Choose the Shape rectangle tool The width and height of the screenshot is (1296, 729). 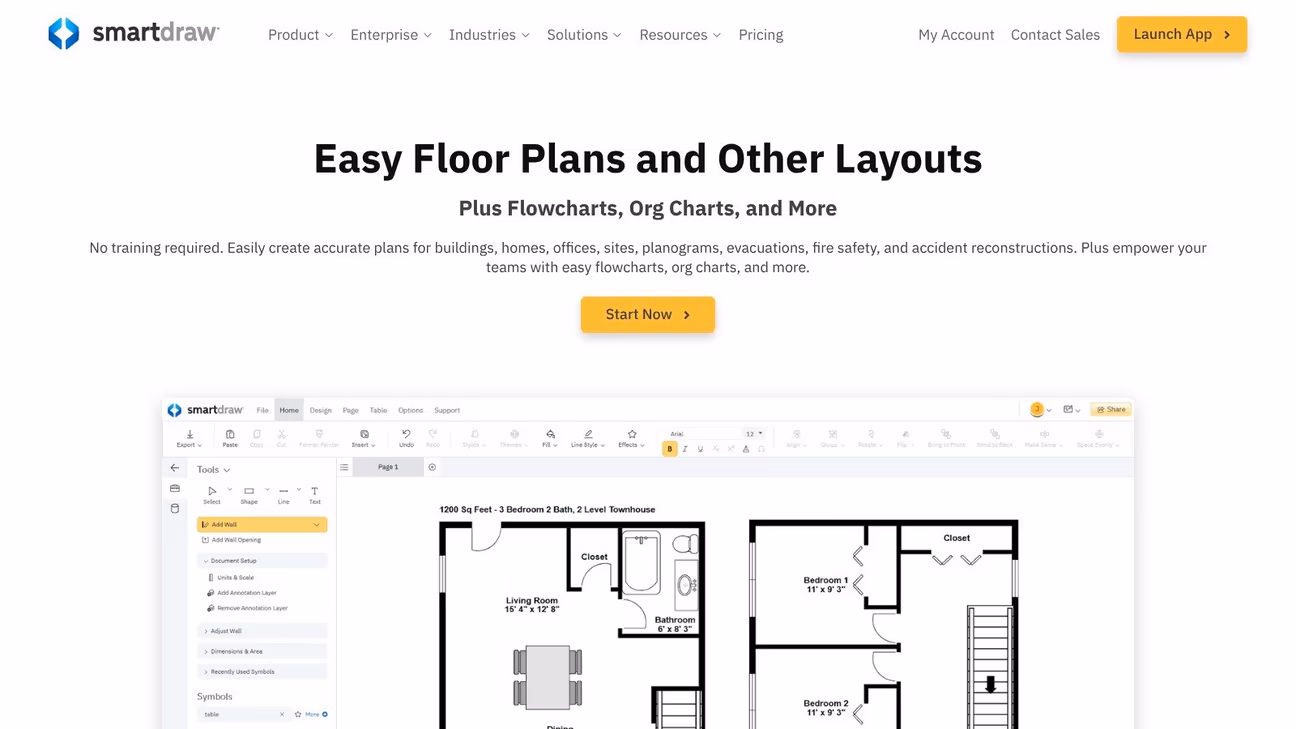249,495
